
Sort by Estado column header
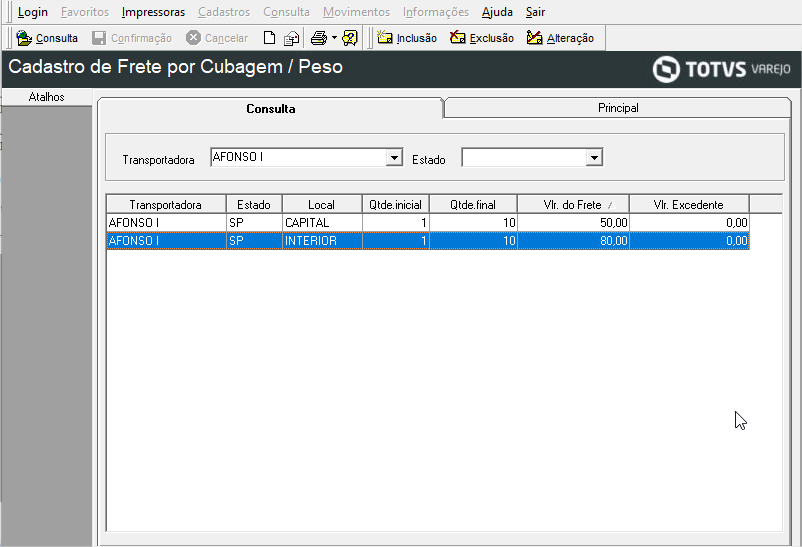click(254, 205)
